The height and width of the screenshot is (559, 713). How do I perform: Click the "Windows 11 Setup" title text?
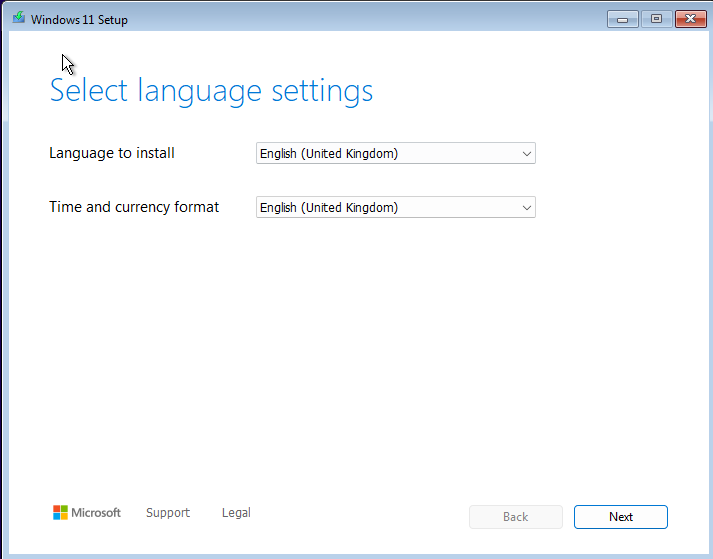(x=79, y=20)
